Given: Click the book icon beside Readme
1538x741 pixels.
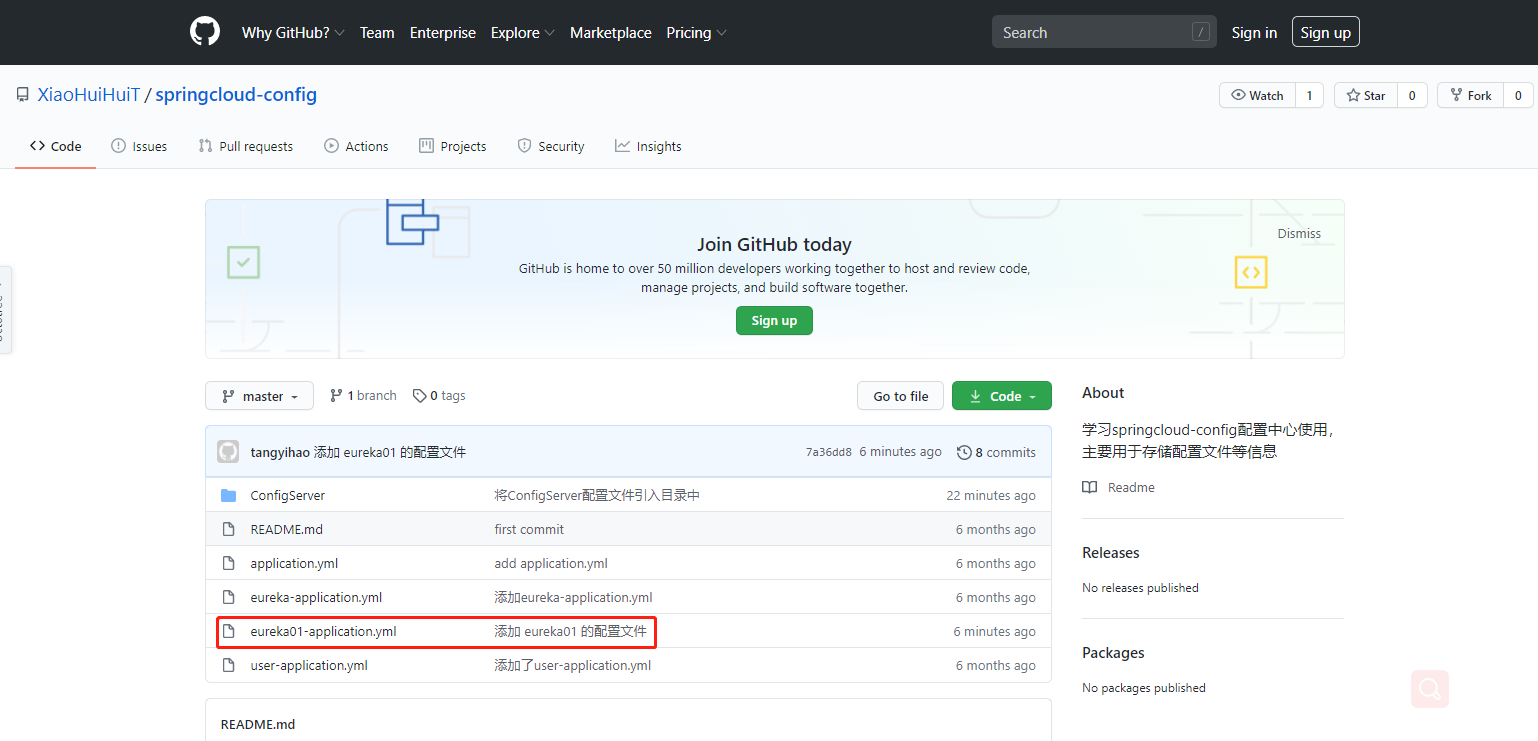Looking at the screenshot, I should [1090, 487].
